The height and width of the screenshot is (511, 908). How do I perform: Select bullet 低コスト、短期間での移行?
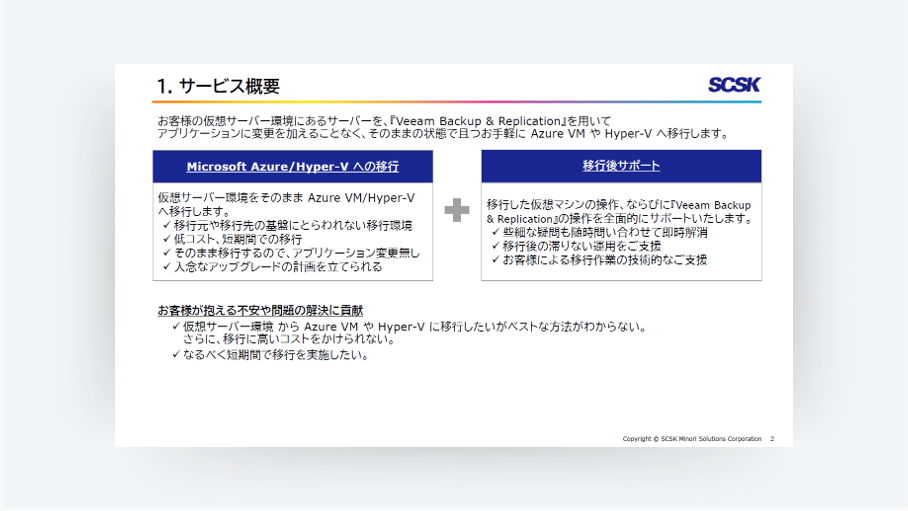(238, 239)
